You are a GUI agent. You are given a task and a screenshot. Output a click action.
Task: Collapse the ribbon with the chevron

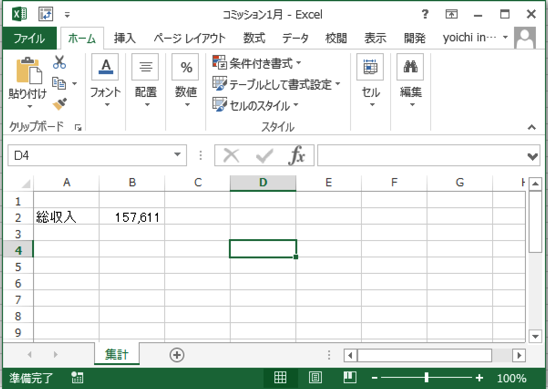click(532, 127)
